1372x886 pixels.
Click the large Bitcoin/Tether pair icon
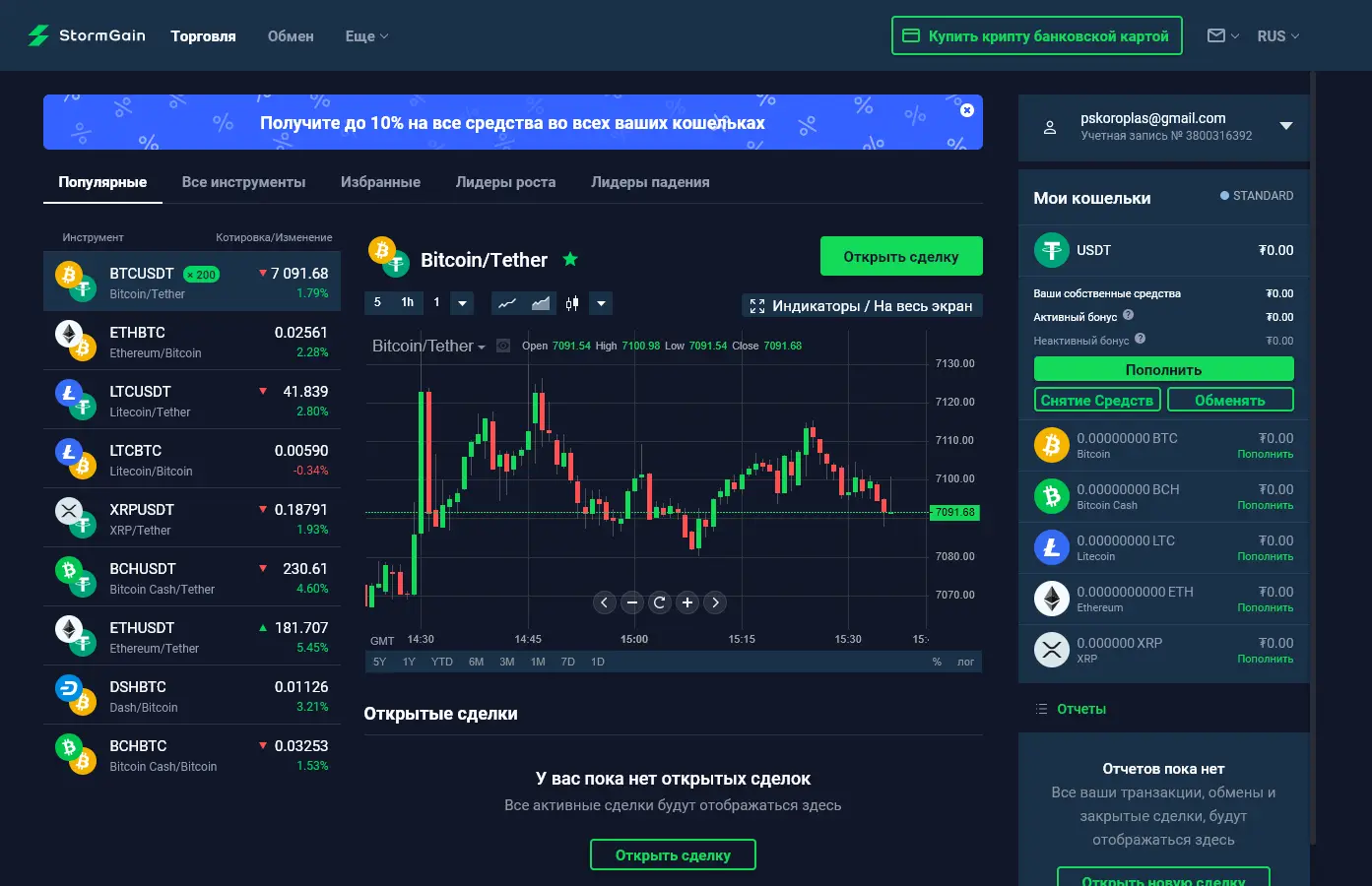(x=389, y=256)
